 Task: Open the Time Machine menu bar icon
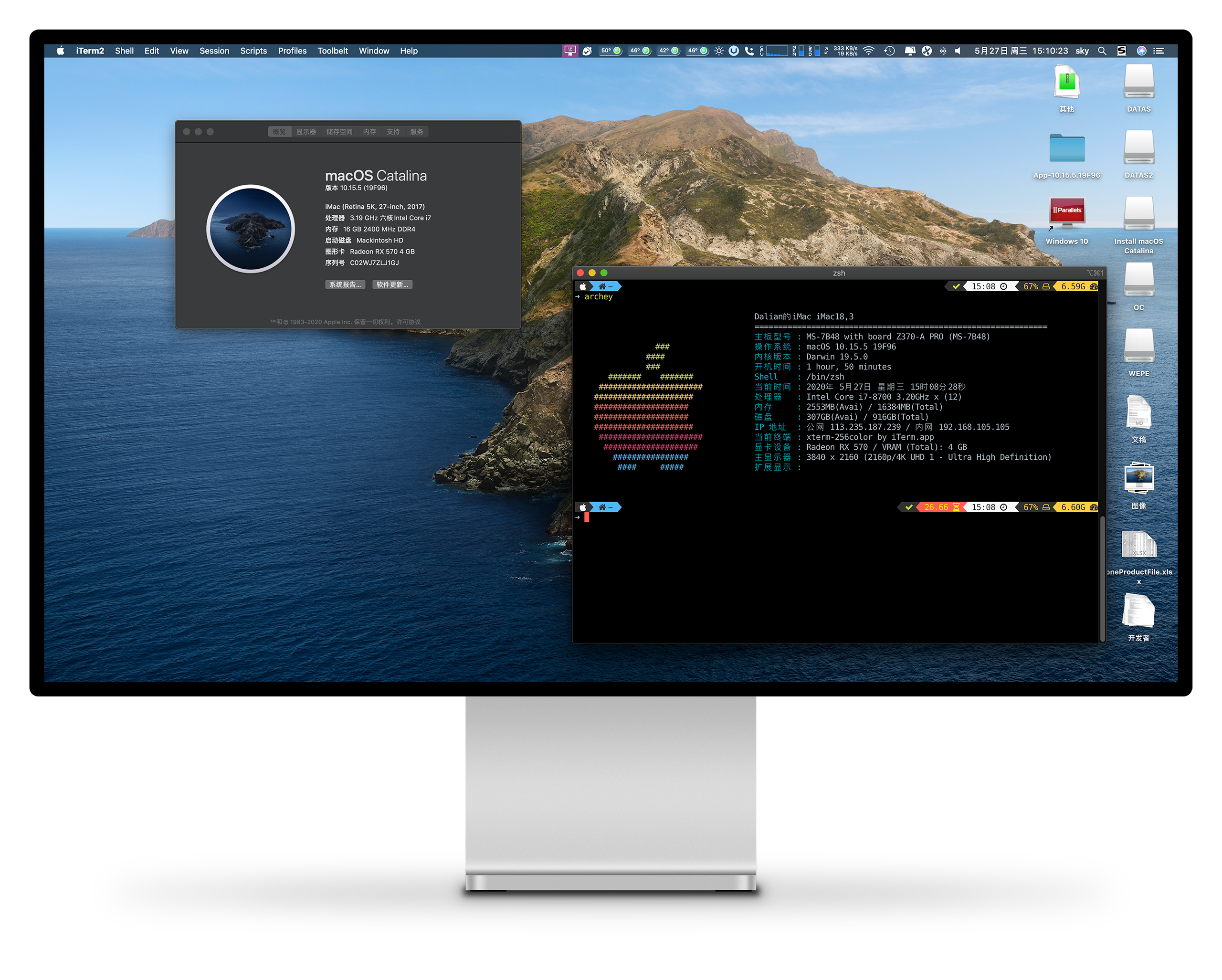[889, 51]
